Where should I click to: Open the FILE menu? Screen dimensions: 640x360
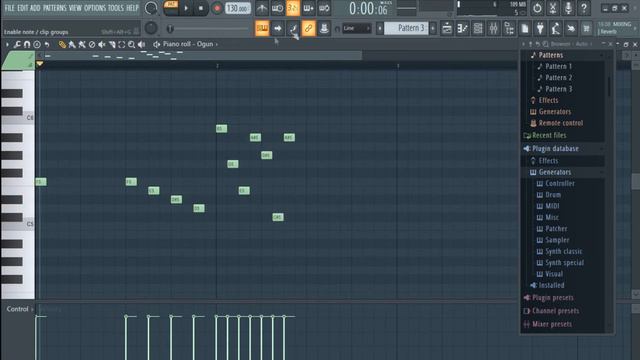coord(9,8)
